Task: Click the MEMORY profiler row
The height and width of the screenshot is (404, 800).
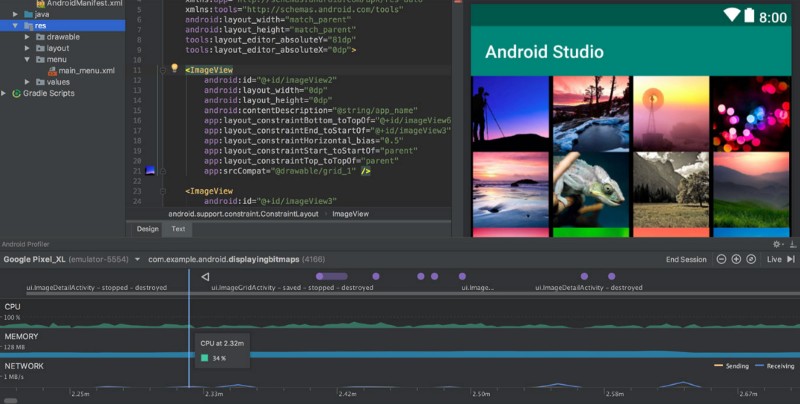Action: point(400,343)
